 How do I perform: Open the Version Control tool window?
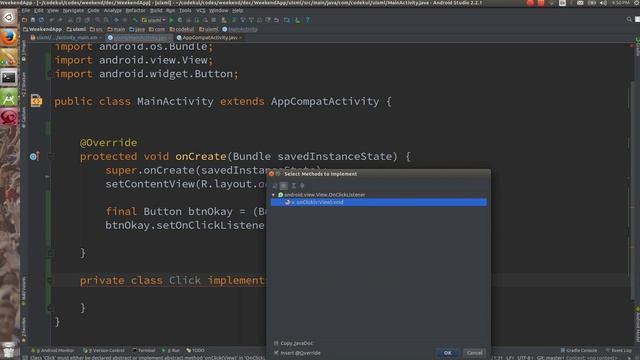click(104, 350)
